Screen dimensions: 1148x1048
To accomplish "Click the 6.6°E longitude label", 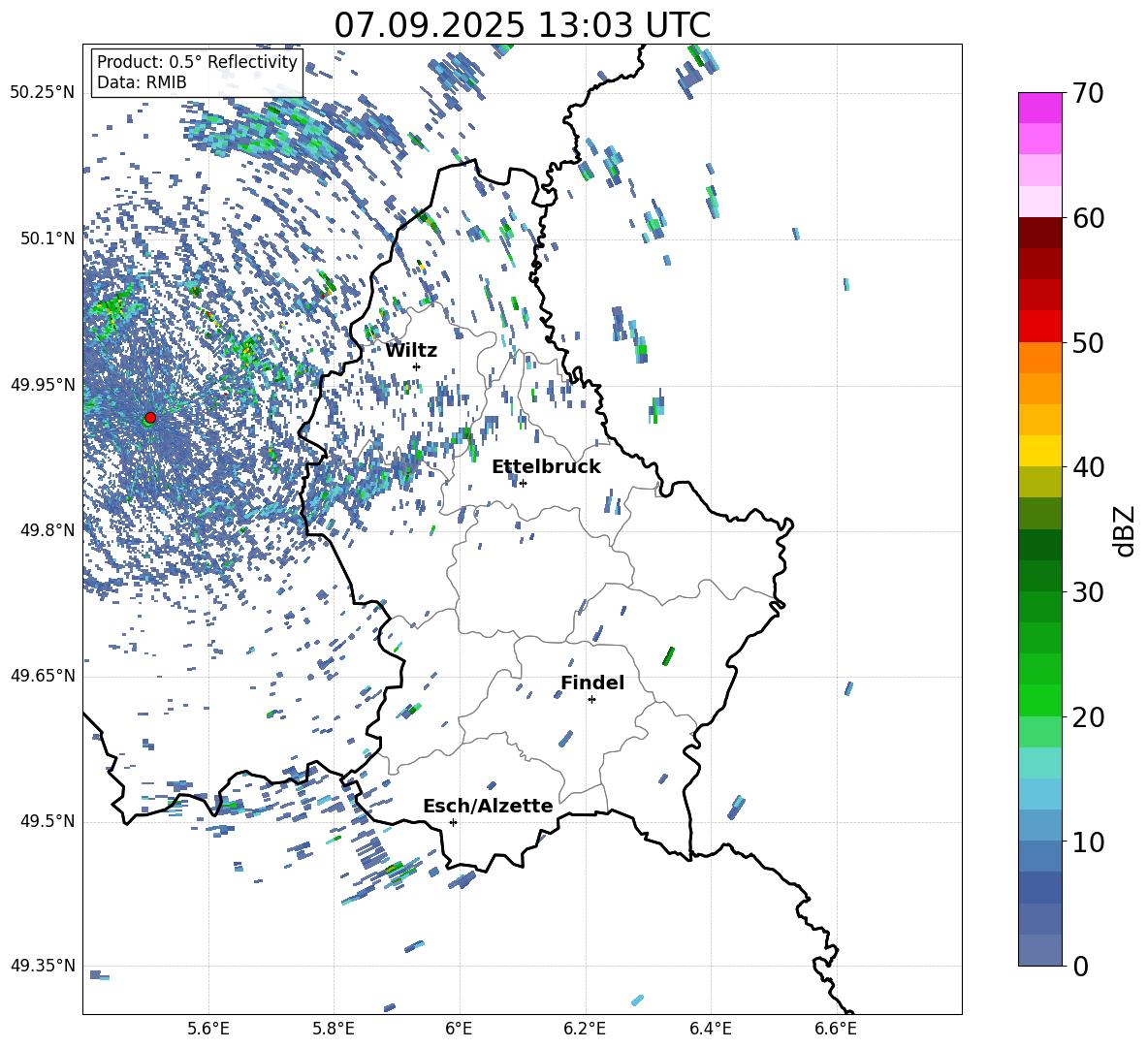I will coord(836,1029).
